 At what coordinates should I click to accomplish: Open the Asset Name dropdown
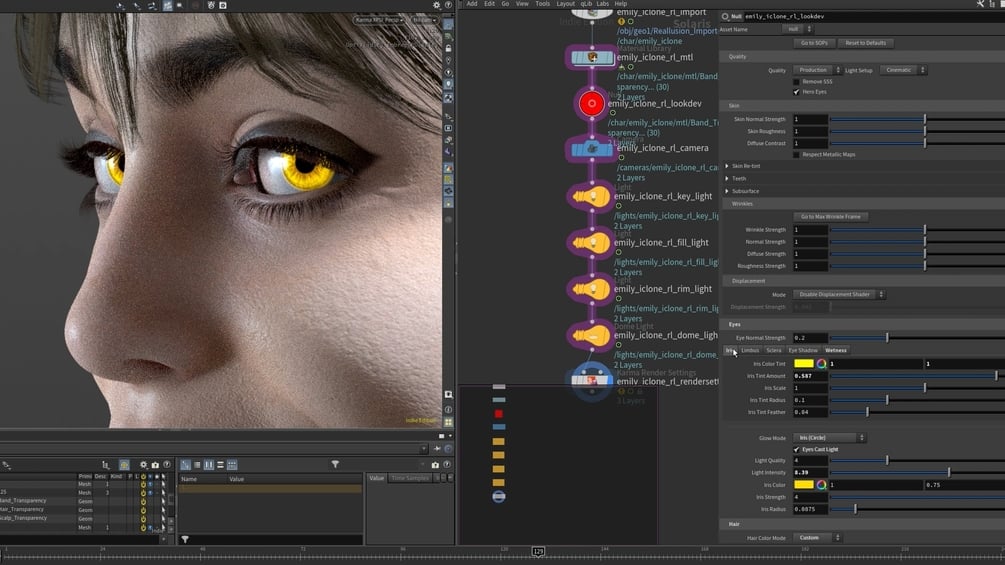797,29
